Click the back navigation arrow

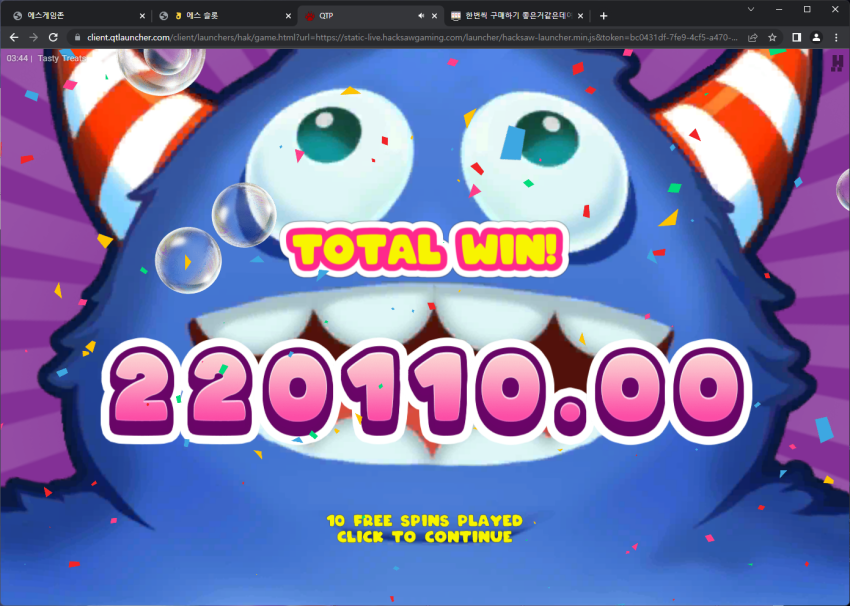(x=14, y=37)
